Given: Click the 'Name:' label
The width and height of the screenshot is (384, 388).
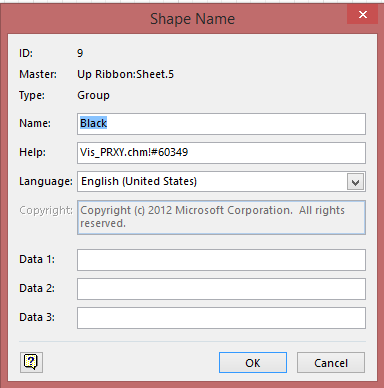Looking at the screenshot, I should coord(35,123).
